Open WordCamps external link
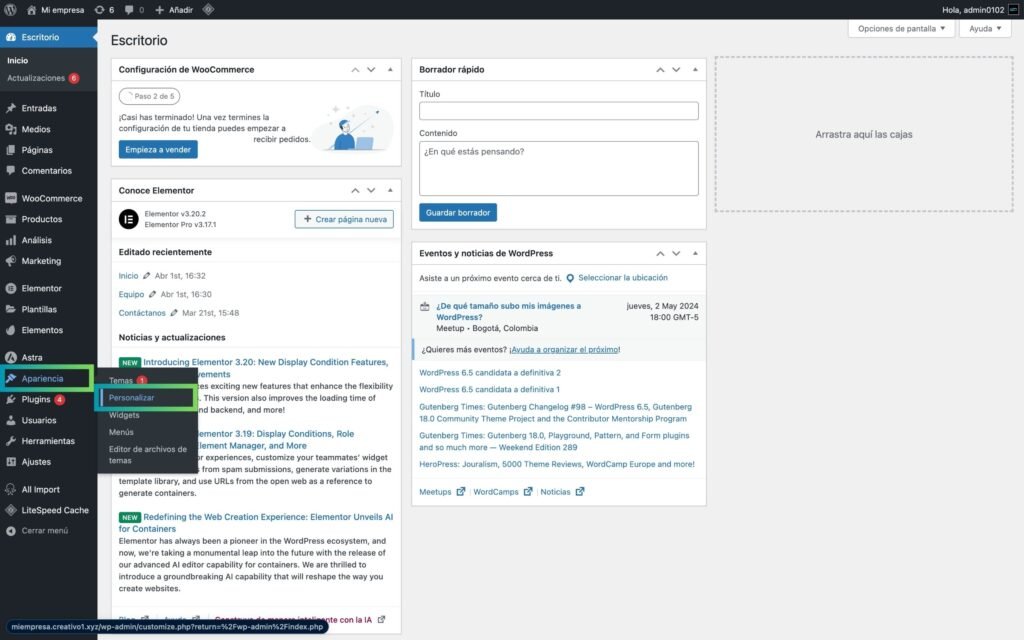Viewport: 1024px width, 640px height. [503, 492]
